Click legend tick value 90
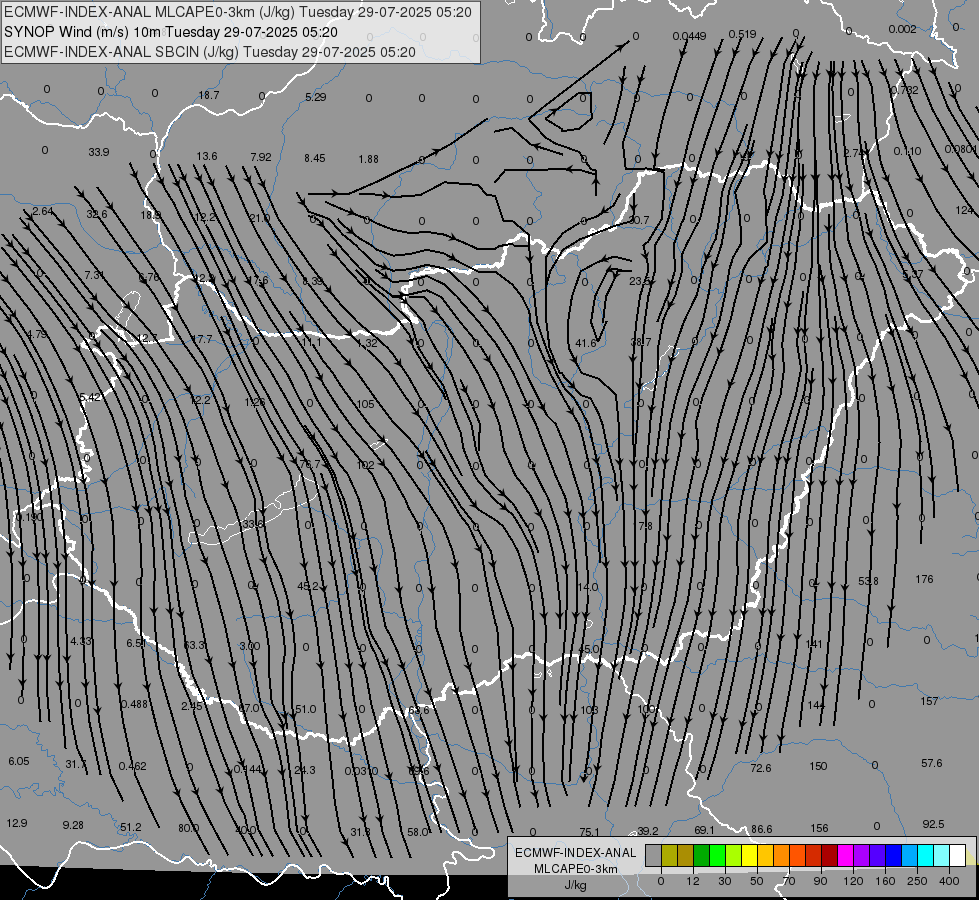The image size is (979, 900). [820, 881]
